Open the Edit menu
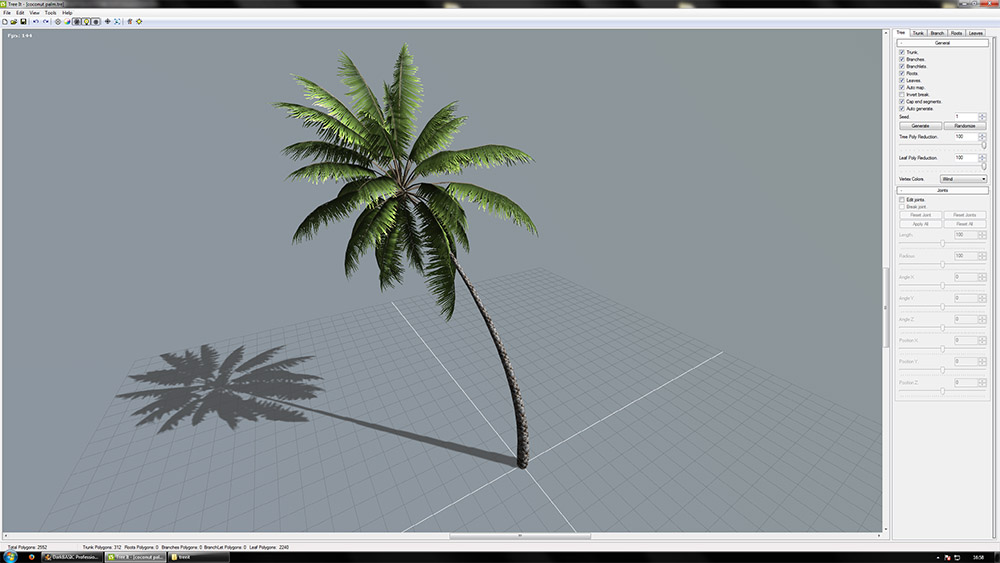This screenshot has width=1000, height=563. coord(20,13)
